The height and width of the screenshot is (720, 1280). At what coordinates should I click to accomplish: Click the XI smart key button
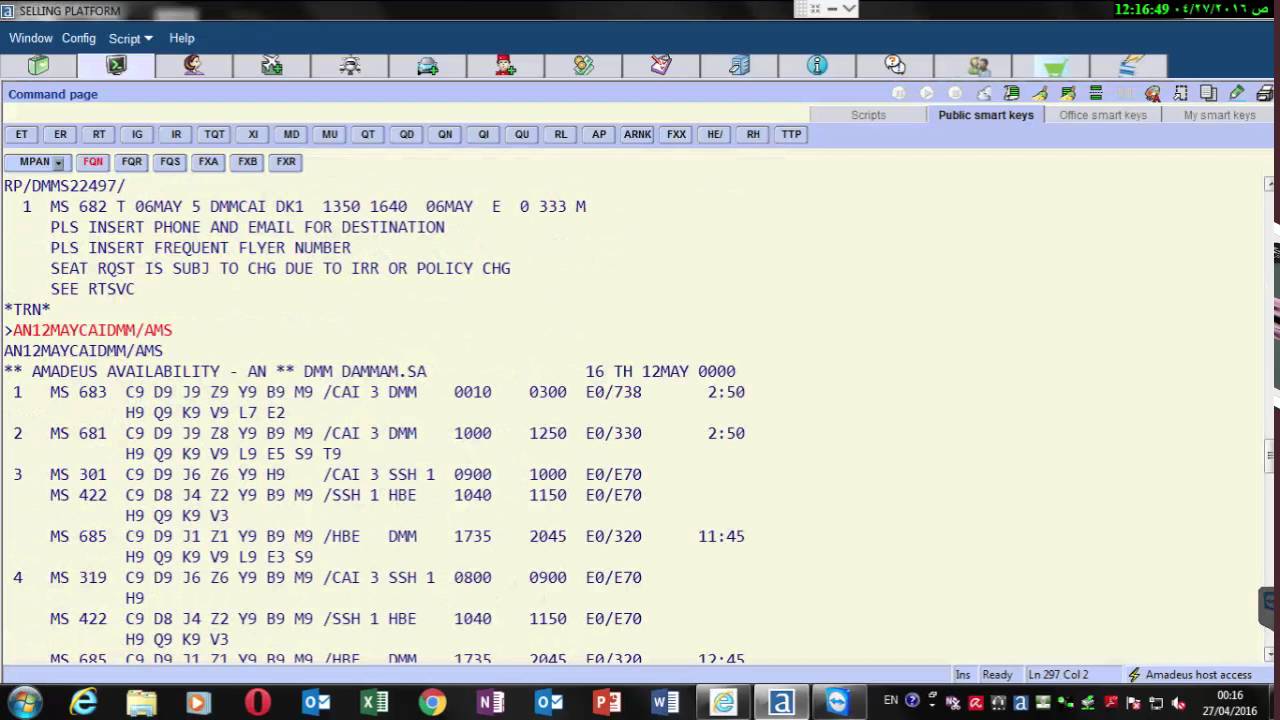point(253,134)
